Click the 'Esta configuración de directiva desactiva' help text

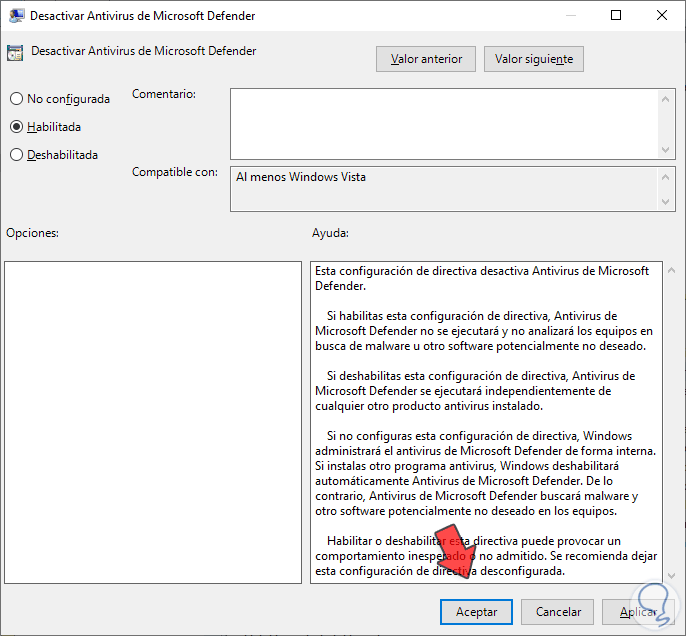pyautogui.click(x=482, y=278)
